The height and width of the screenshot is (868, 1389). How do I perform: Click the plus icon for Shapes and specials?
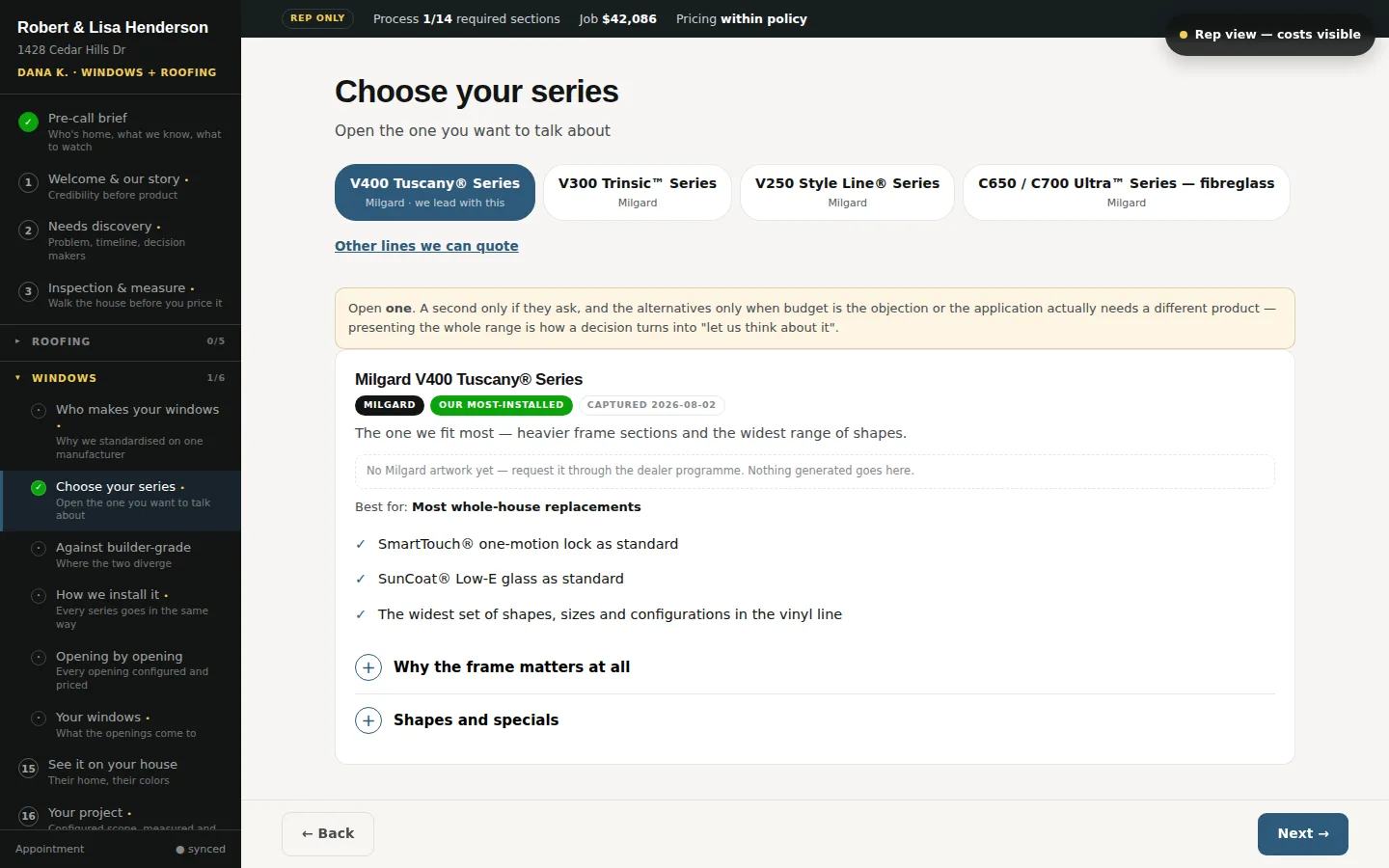[368, 720]
